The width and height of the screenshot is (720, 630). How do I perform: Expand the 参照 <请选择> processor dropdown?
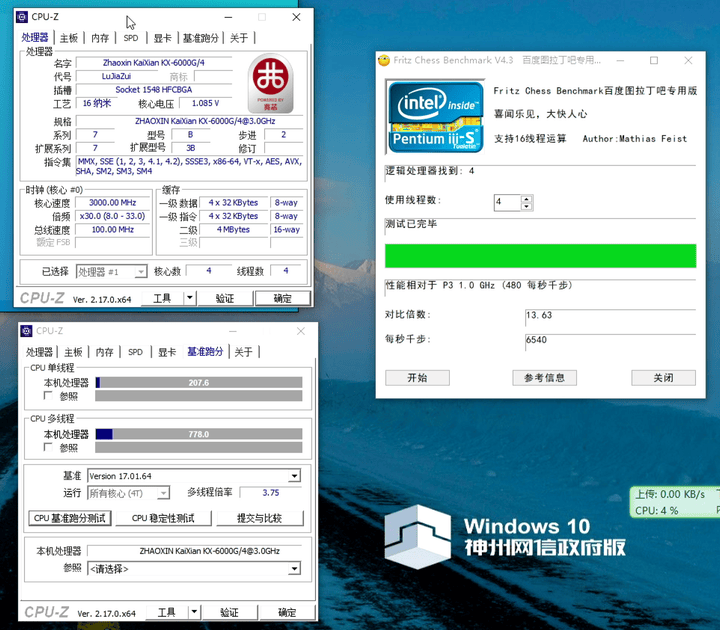[x=294, y=568]
